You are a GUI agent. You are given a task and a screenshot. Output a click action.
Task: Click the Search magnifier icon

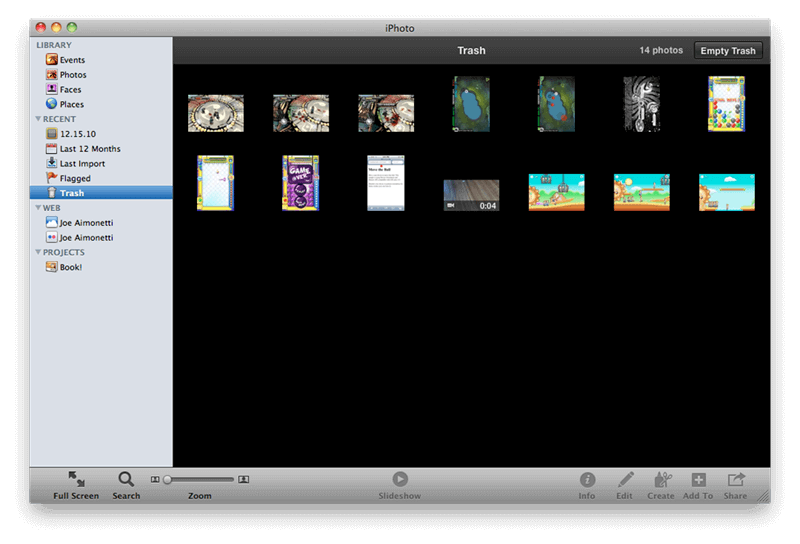pos(126,479)
